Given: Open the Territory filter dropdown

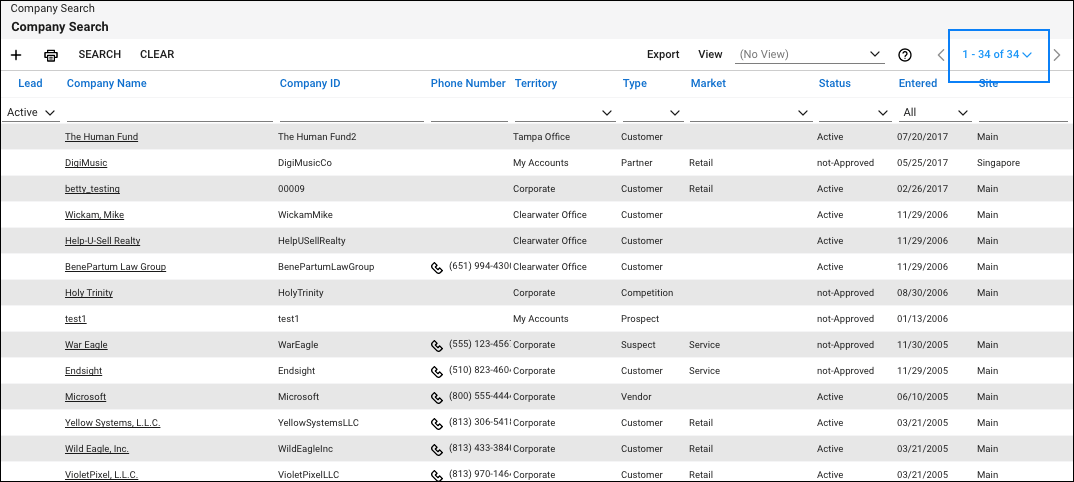Looking at the screenshot, I should (564, 112).
